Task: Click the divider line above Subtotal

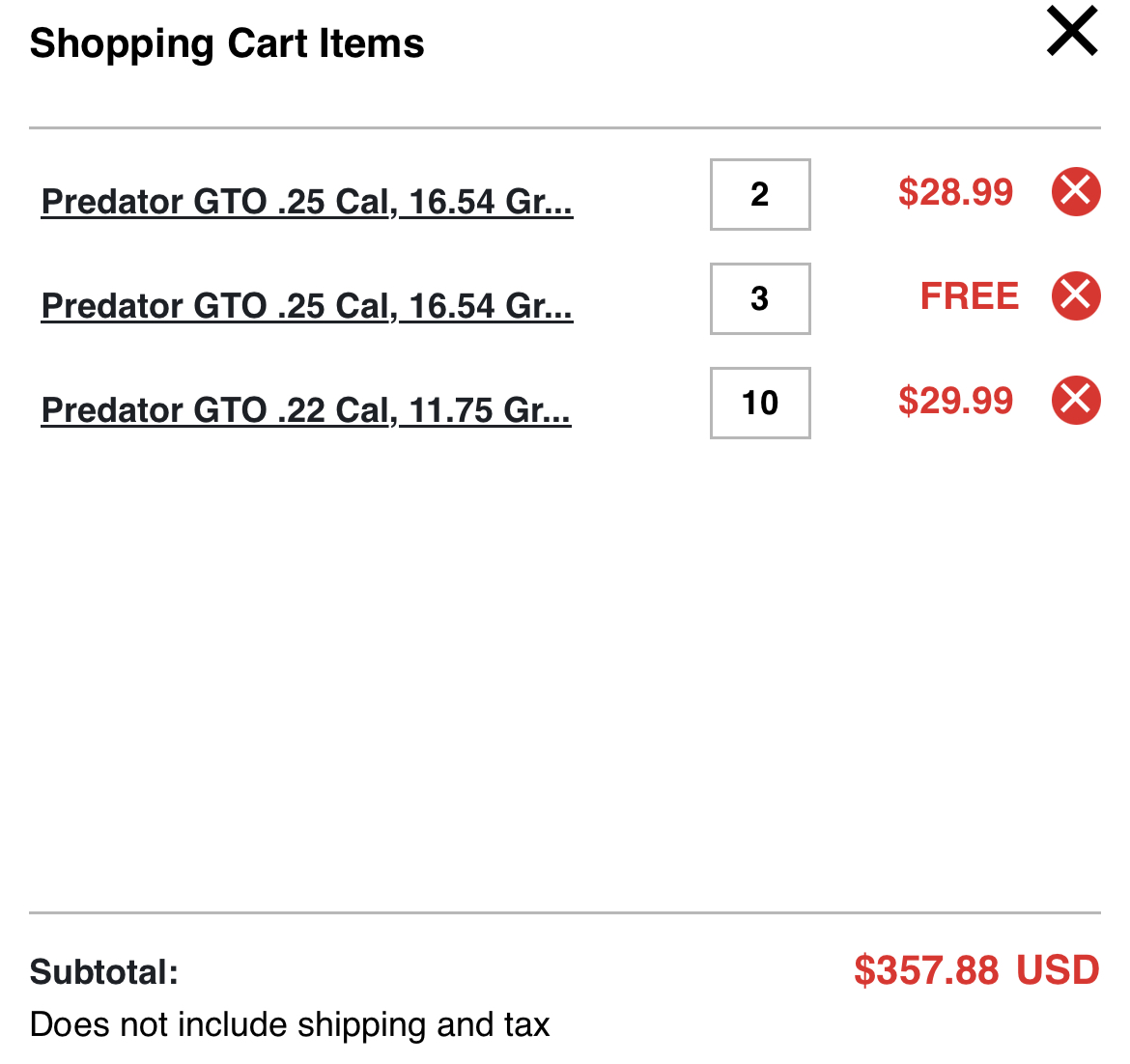Action: 565,912
